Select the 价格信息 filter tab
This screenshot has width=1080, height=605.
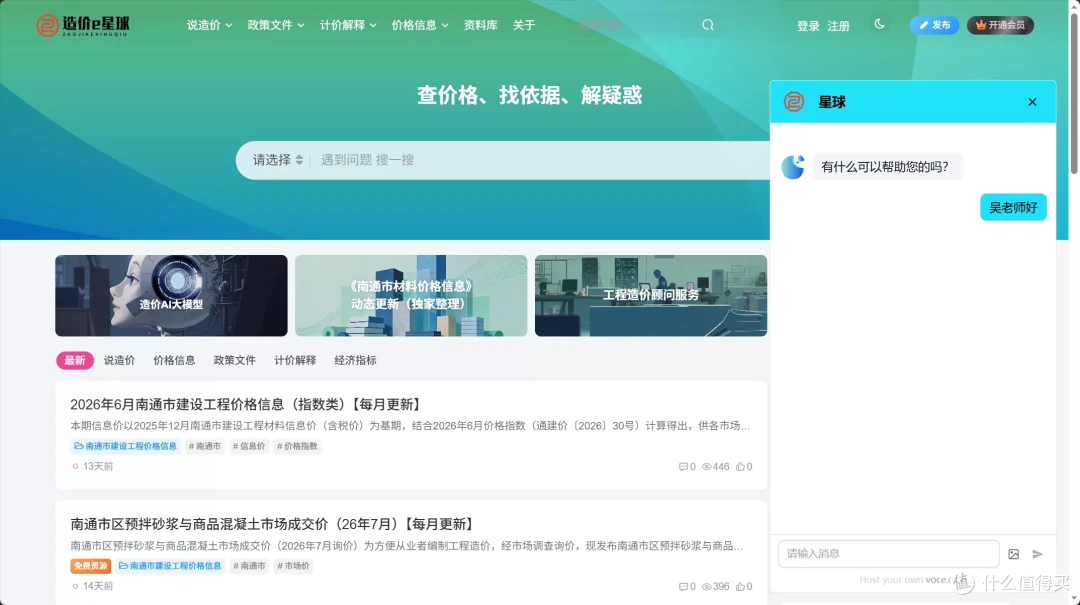click(x=174, y=360)
